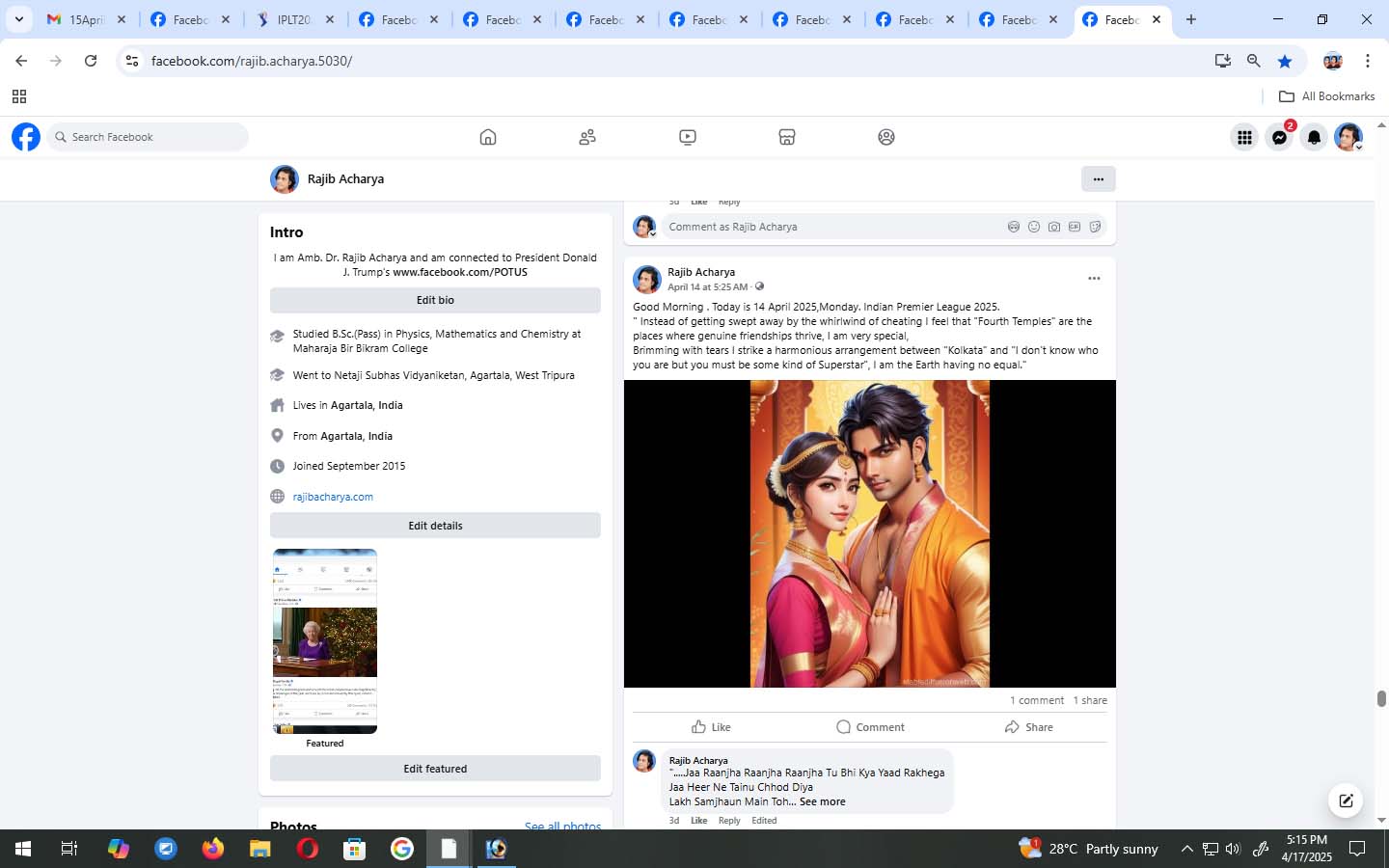The image size is (1389, 868).
Task: Click the new message compose icon
Action: 1346,800
